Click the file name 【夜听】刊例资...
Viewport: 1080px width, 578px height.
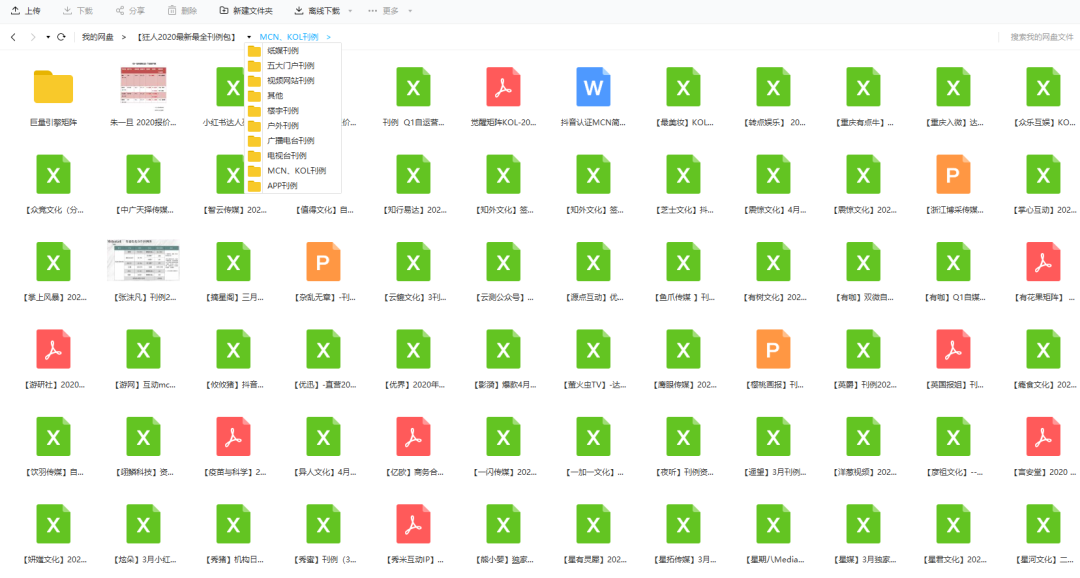coord(684,473)
